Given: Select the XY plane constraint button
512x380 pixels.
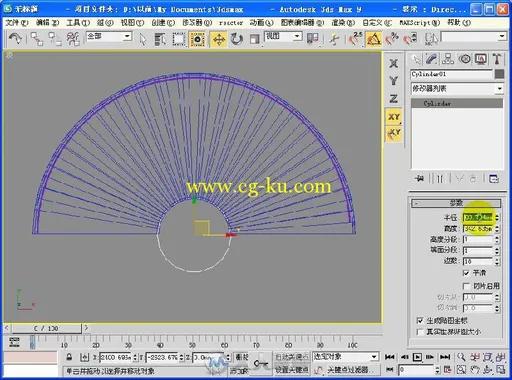Looking at the screenshot, I should point(394,117).
